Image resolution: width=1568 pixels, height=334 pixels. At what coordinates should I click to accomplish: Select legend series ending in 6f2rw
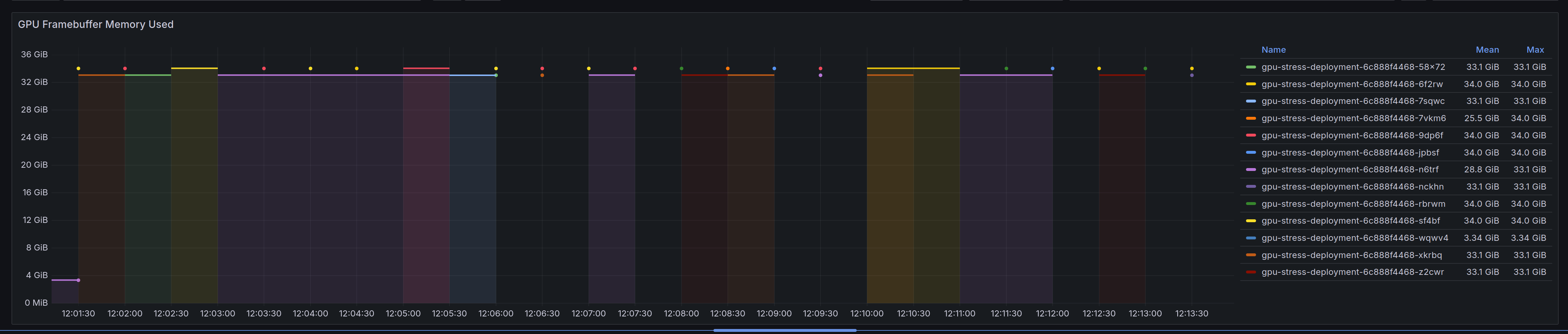[1351, 84]
